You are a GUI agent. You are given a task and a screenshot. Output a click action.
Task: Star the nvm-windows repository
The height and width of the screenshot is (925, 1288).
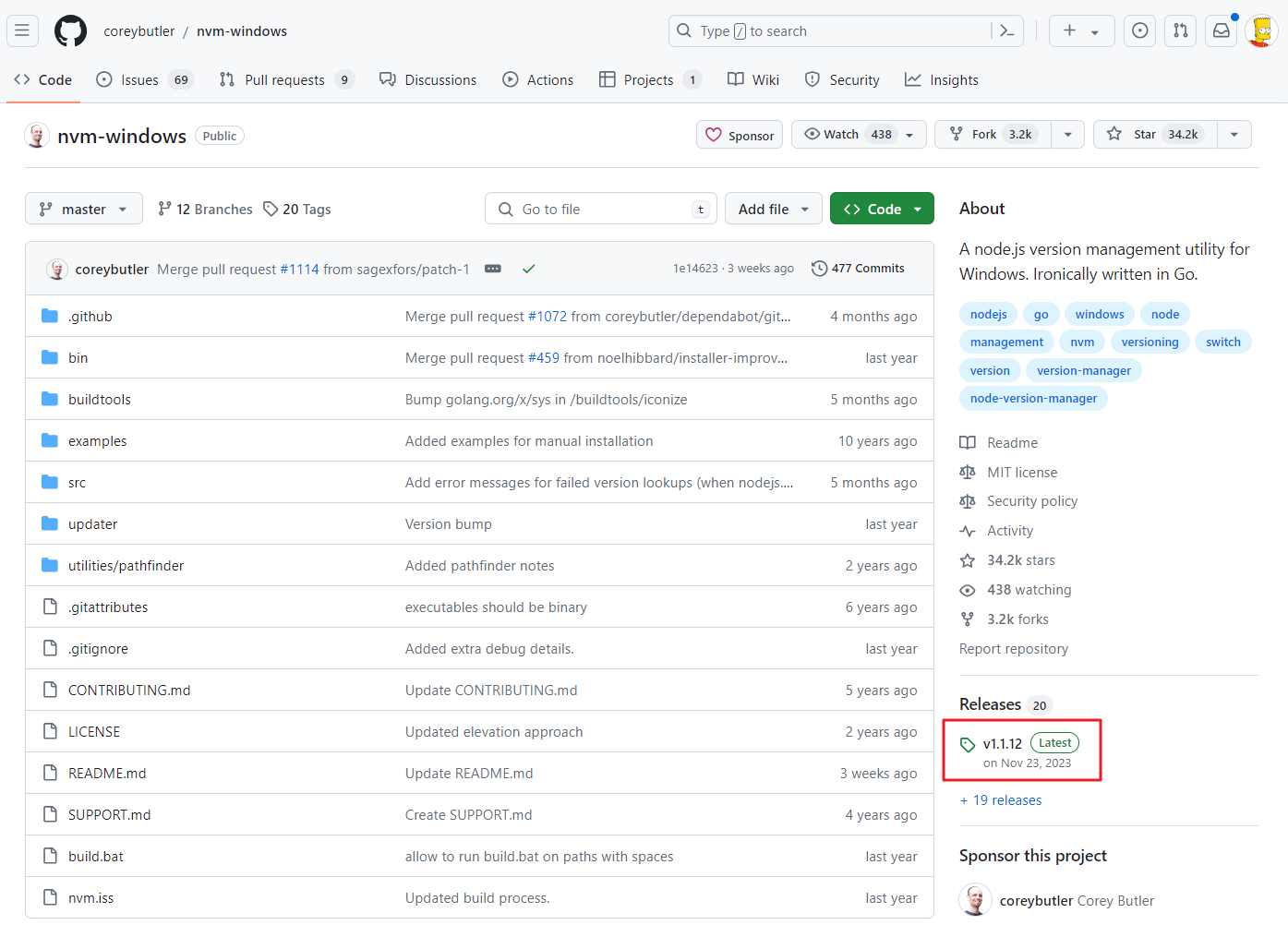(1155, 135)
